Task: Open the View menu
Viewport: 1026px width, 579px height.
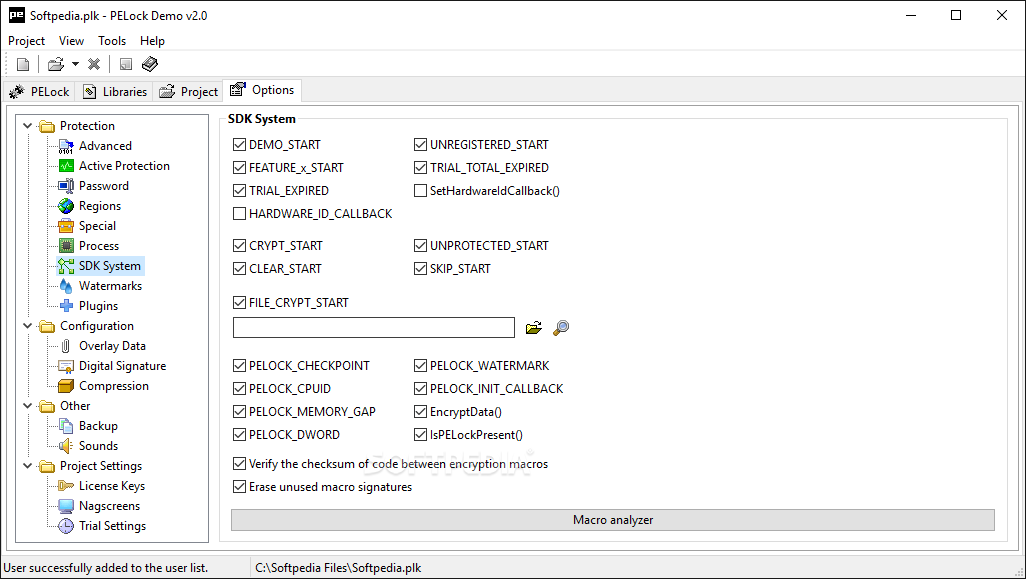Action: (x=71, y=41)
